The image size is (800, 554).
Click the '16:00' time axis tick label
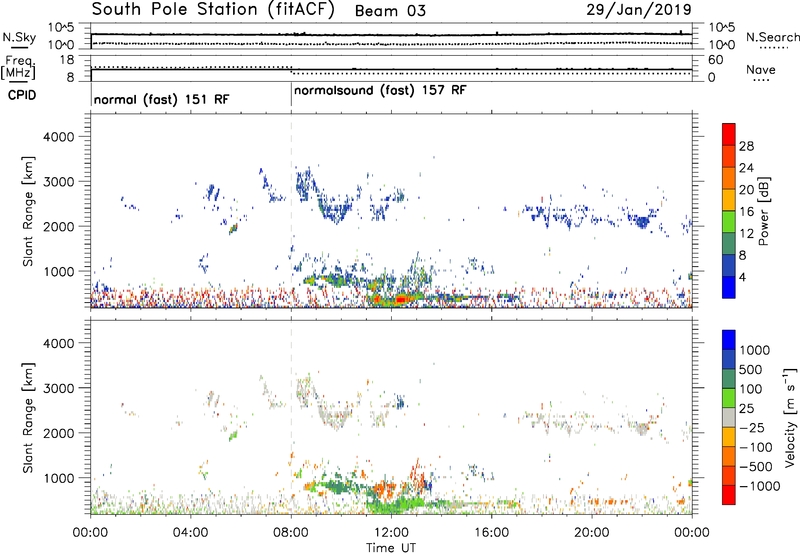click(x=491, y=533)
